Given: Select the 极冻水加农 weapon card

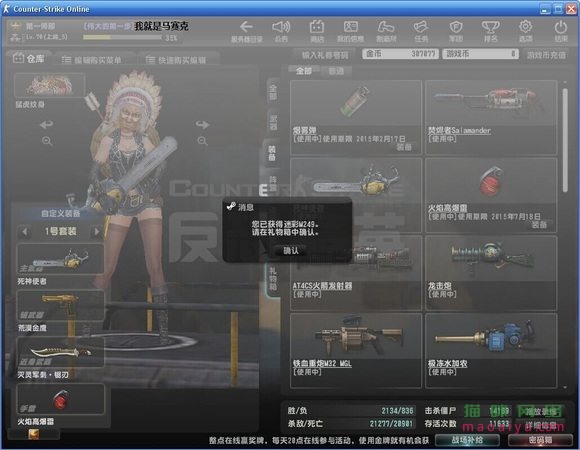Looking at the screenshot, I should [491, 351].
